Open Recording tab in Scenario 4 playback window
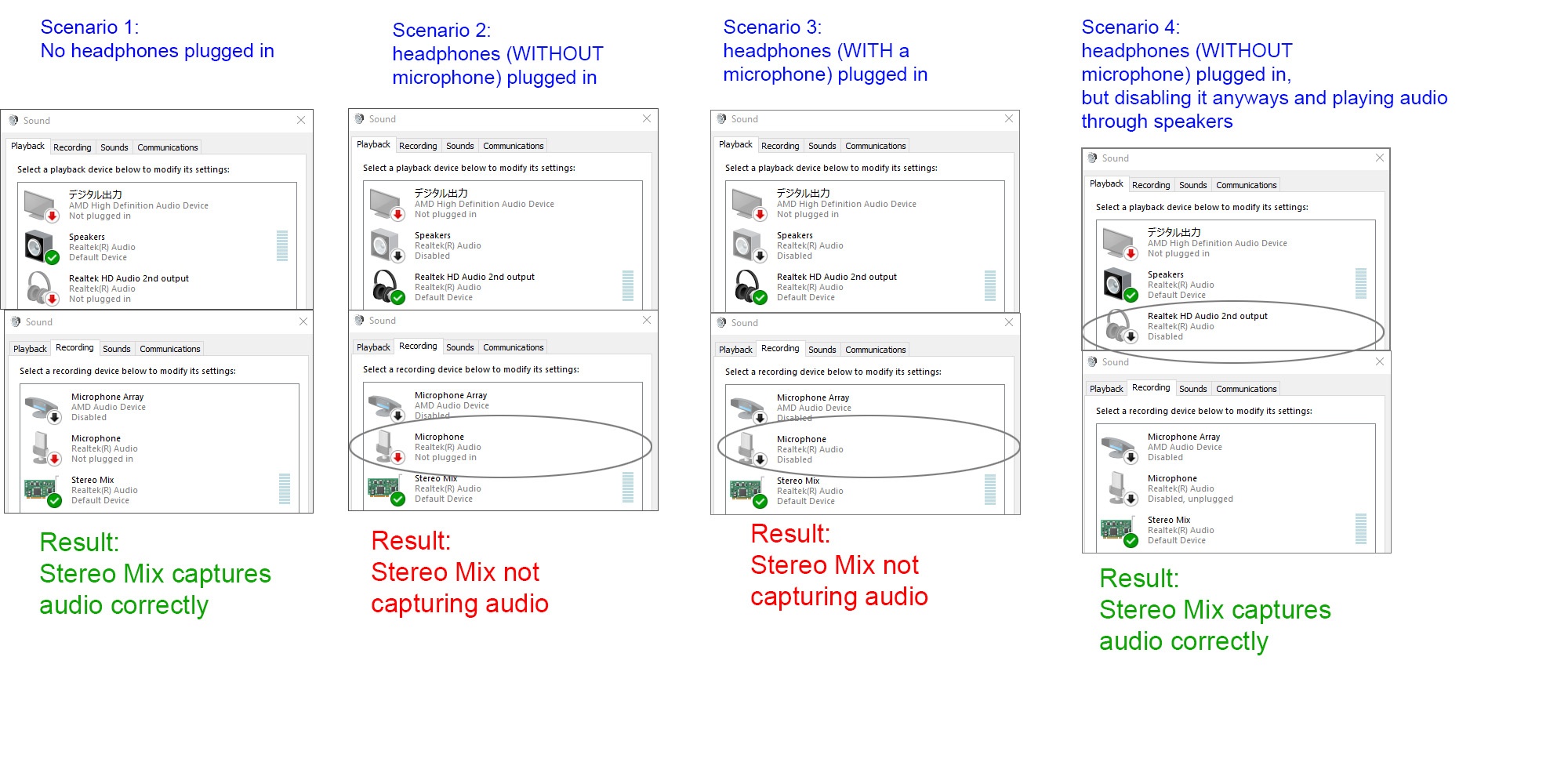The height and width of the screenshot is (784, 1568). tap(1151, 185)
